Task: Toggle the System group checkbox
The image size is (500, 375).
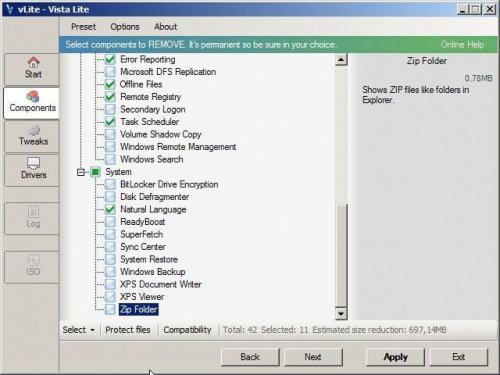Action: pos(95,172)
